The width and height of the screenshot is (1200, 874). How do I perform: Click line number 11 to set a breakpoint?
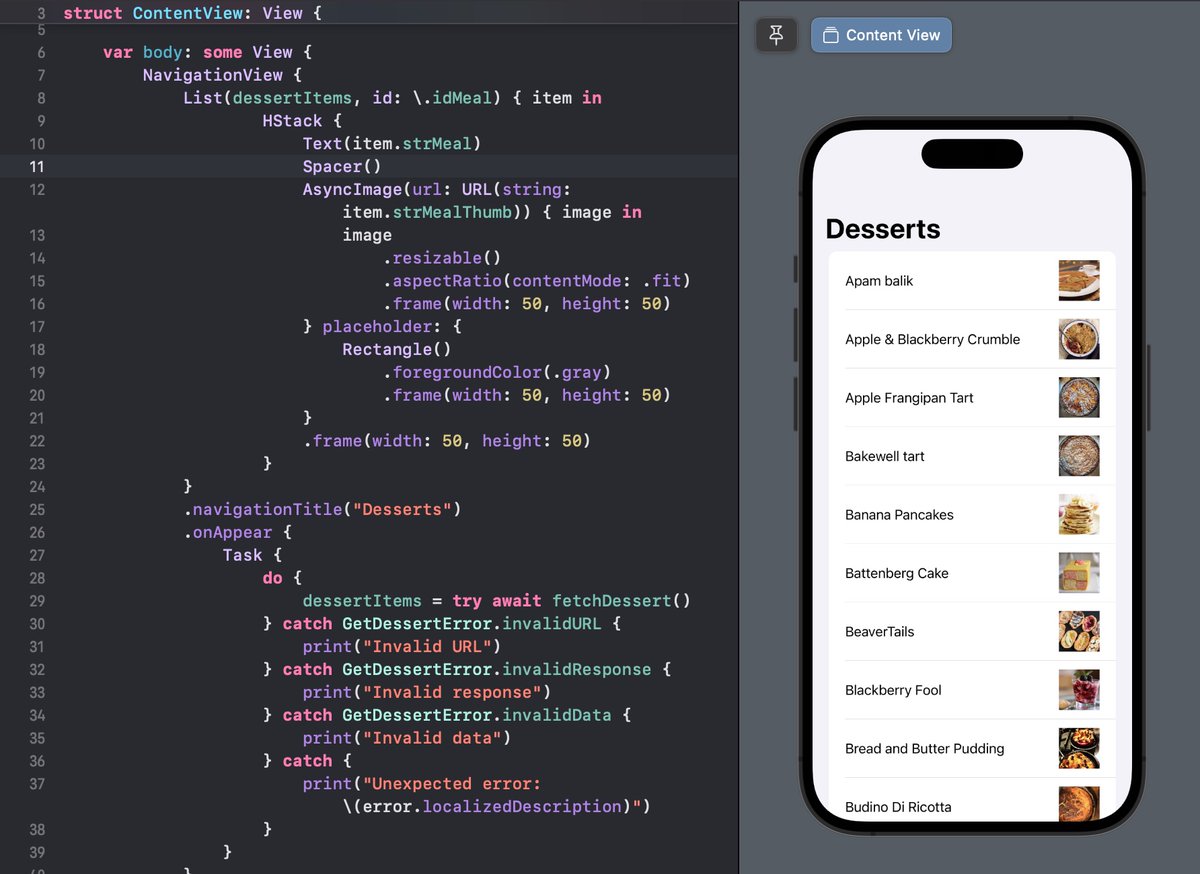(x=37, y=166)
